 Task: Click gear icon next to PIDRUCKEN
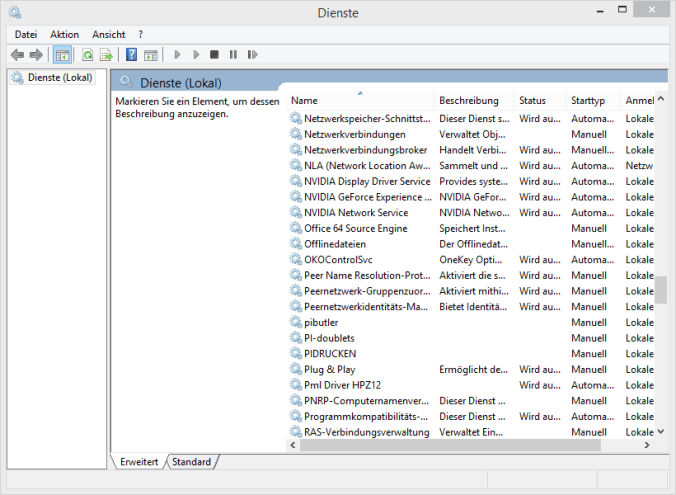[x=295, y=354]
